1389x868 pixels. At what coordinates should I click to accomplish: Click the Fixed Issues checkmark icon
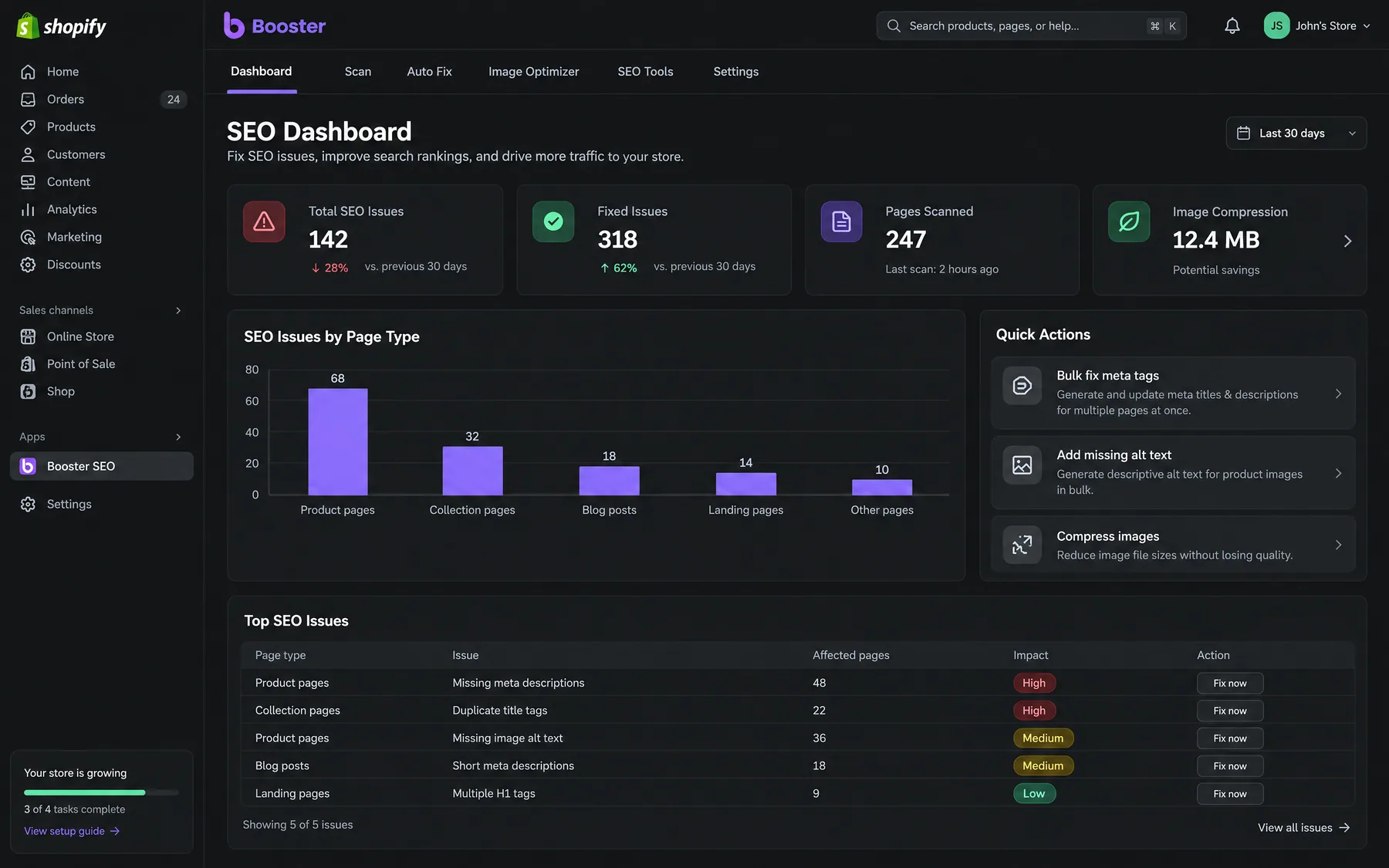coord(553,222)
